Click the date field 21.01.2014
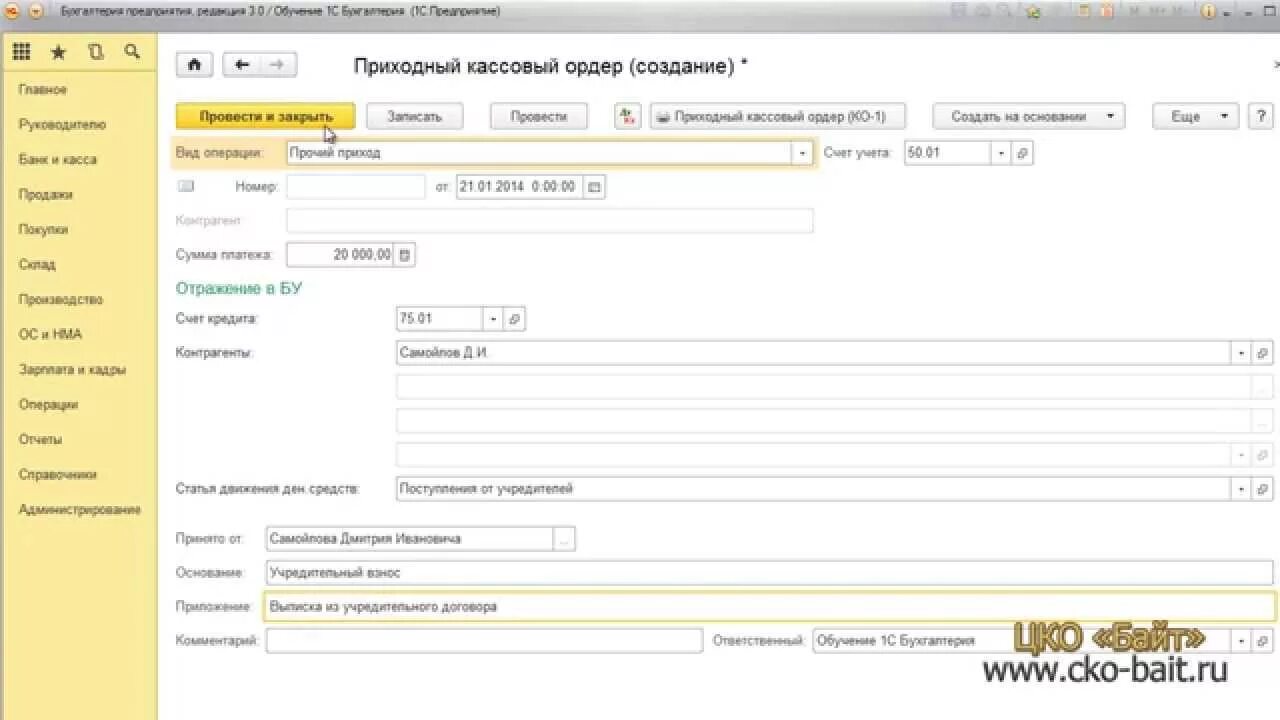The height and width of the screenshot is (720, 1280). [x=520, y=187]
